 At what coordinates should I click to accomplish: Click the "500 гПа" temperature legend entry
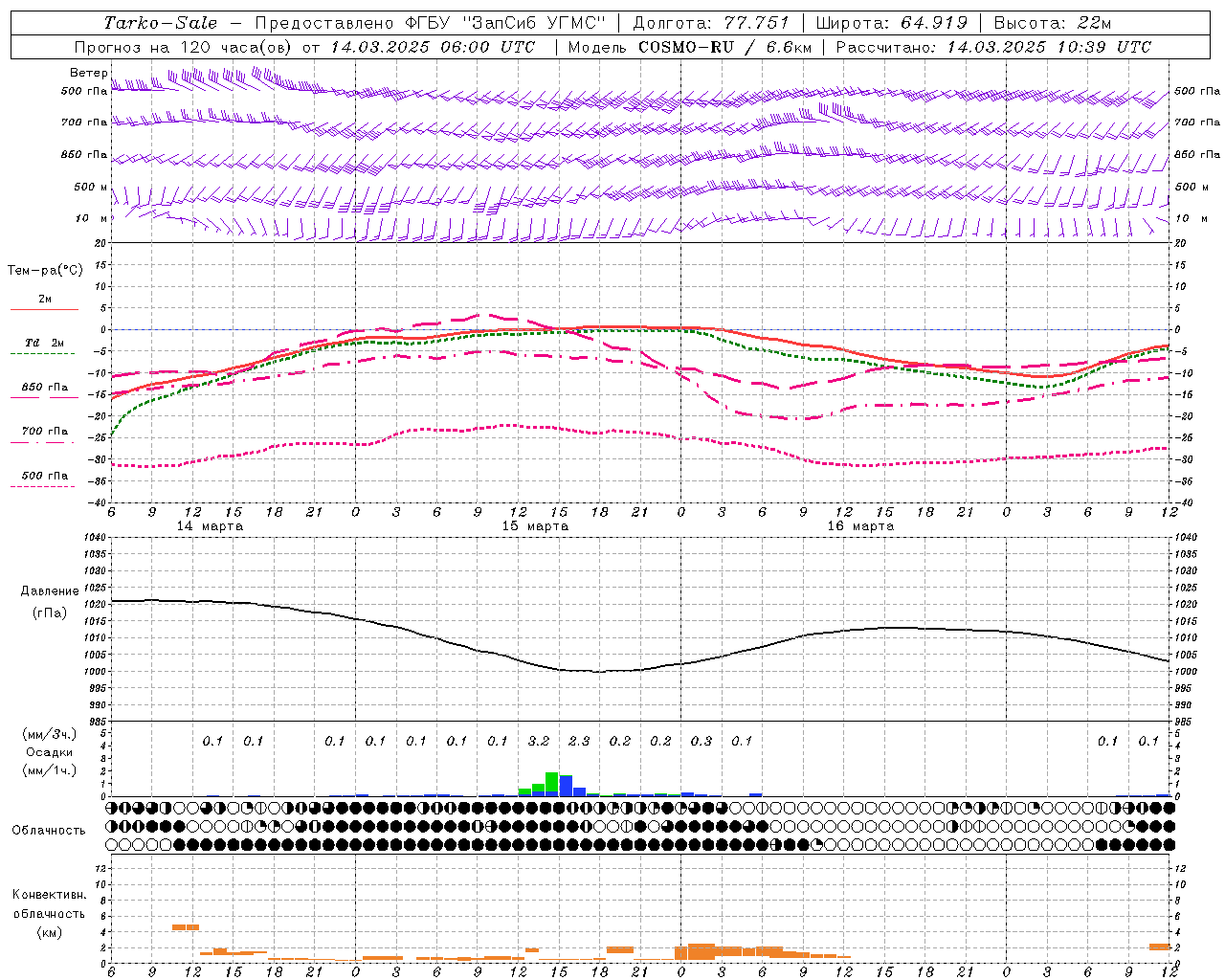coord(45,475)
